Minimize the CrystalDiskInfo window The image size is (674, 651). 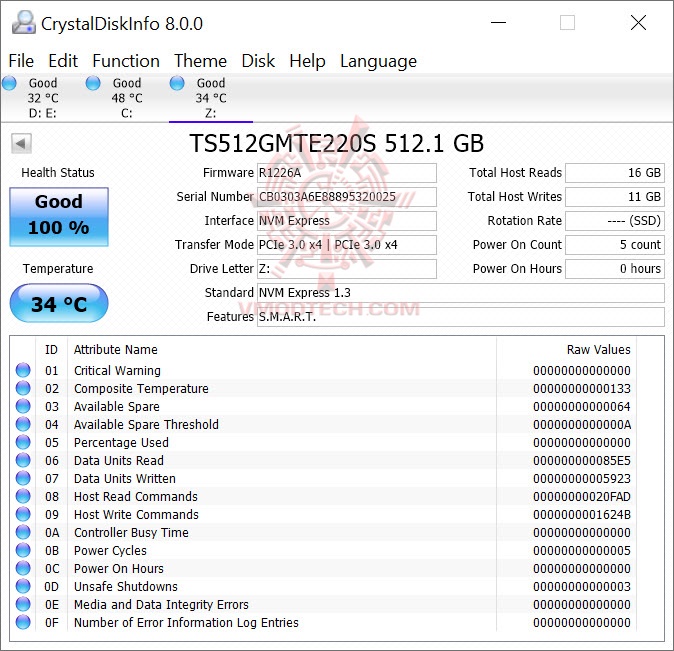(x=498, y=22)
